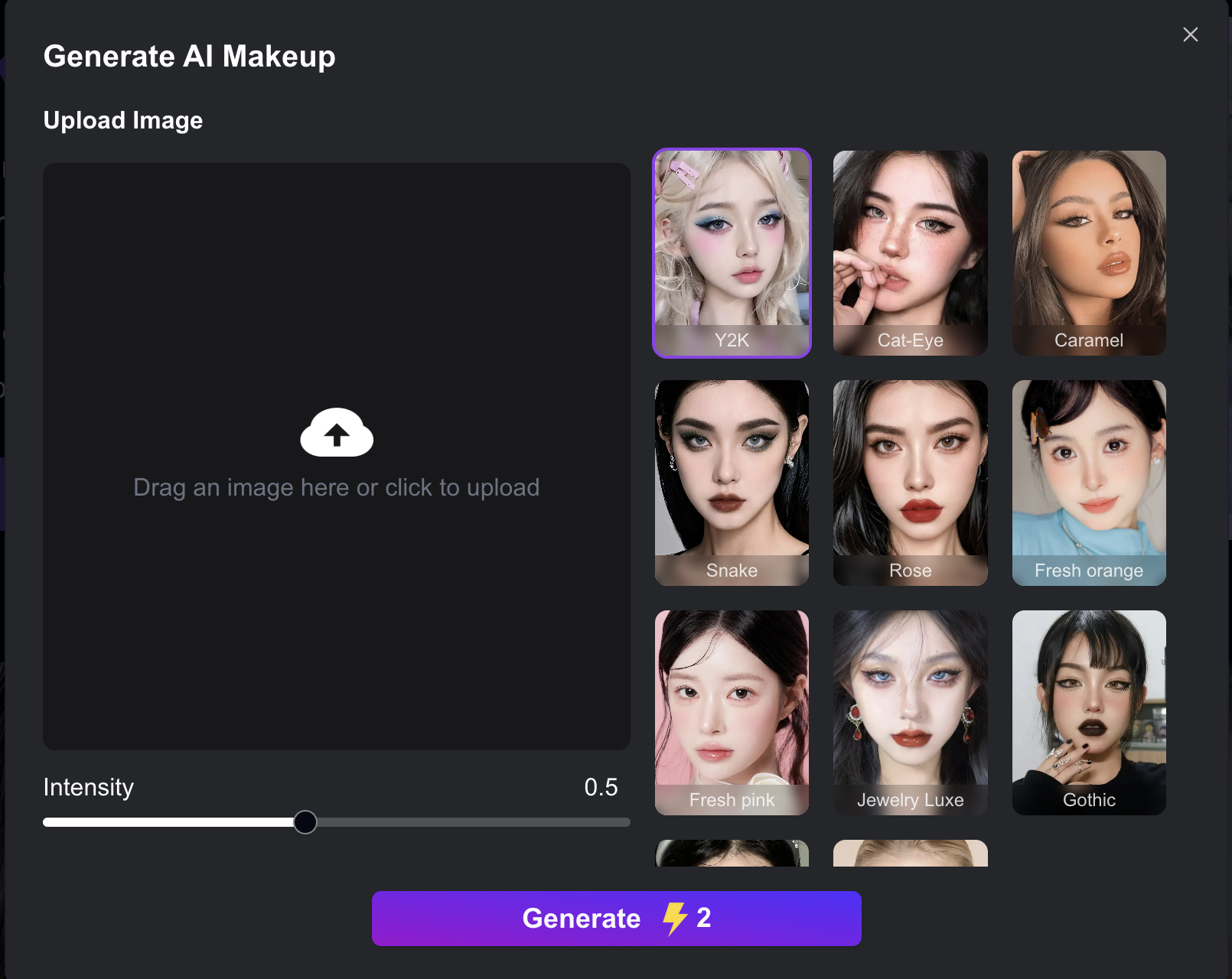Close the Generate AI Makeup dialog
Viewport: 1232px width, 979px height.
pyautogui.click(x=1190, y=34)
